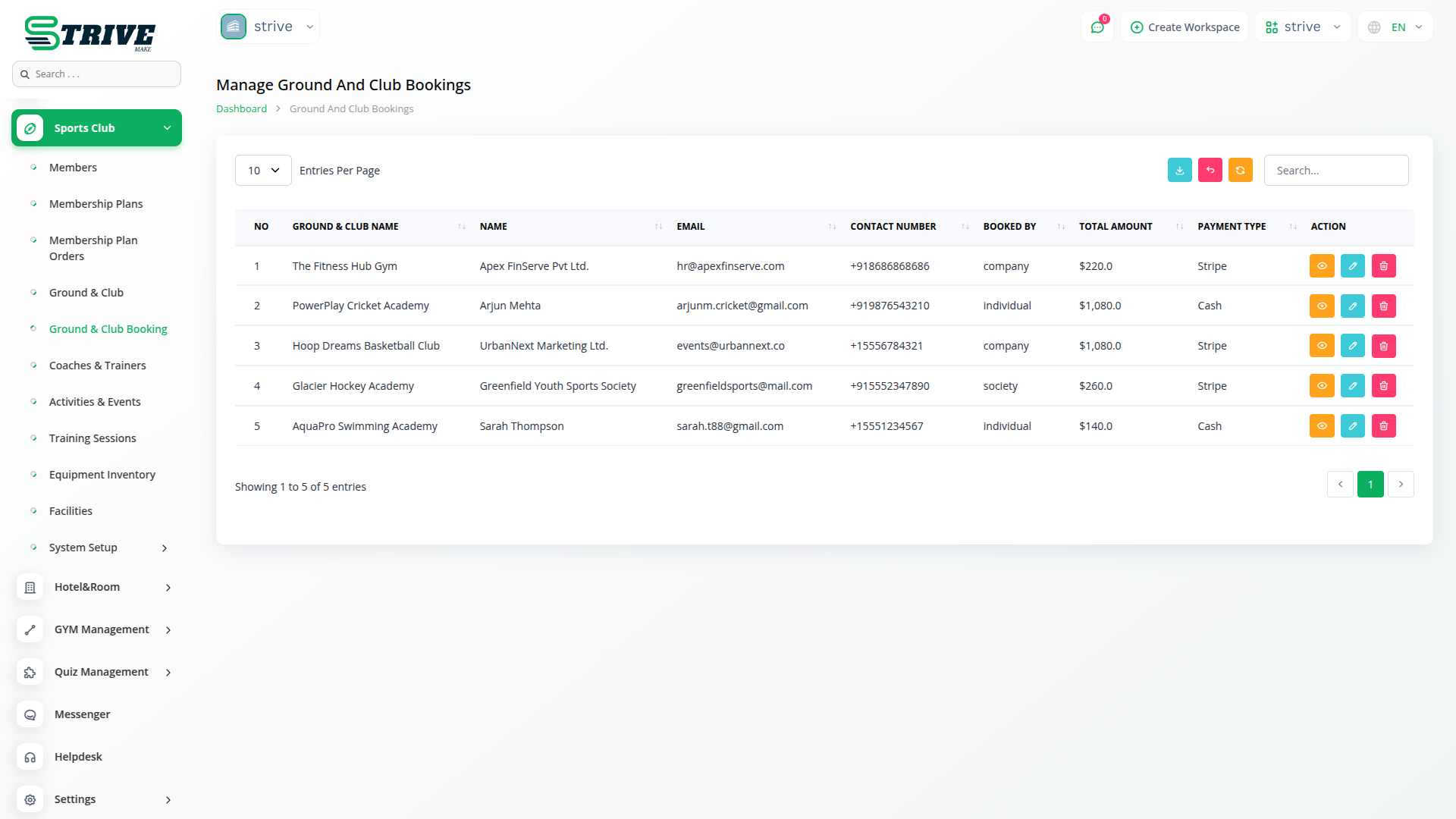Edit Glacier Hockey Academy booking

pyautogui.click(x=1352, y=386)
